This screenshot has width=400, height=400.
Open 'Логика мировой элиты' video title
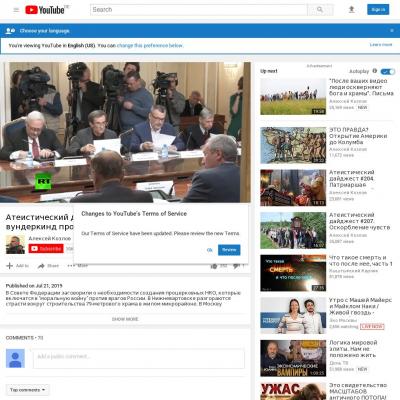353,349
